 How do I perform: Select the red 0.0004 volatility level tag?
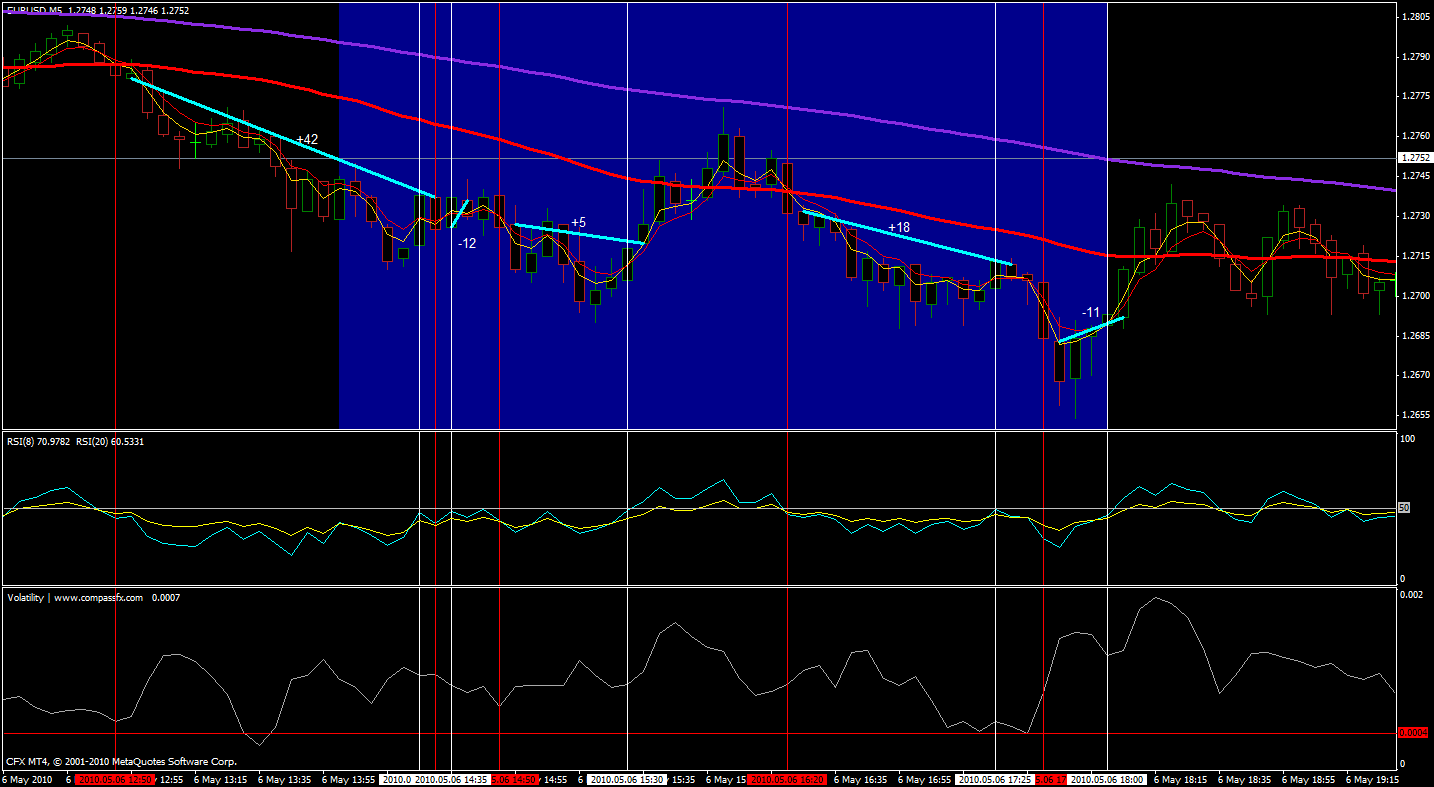tap(1414, 733)
